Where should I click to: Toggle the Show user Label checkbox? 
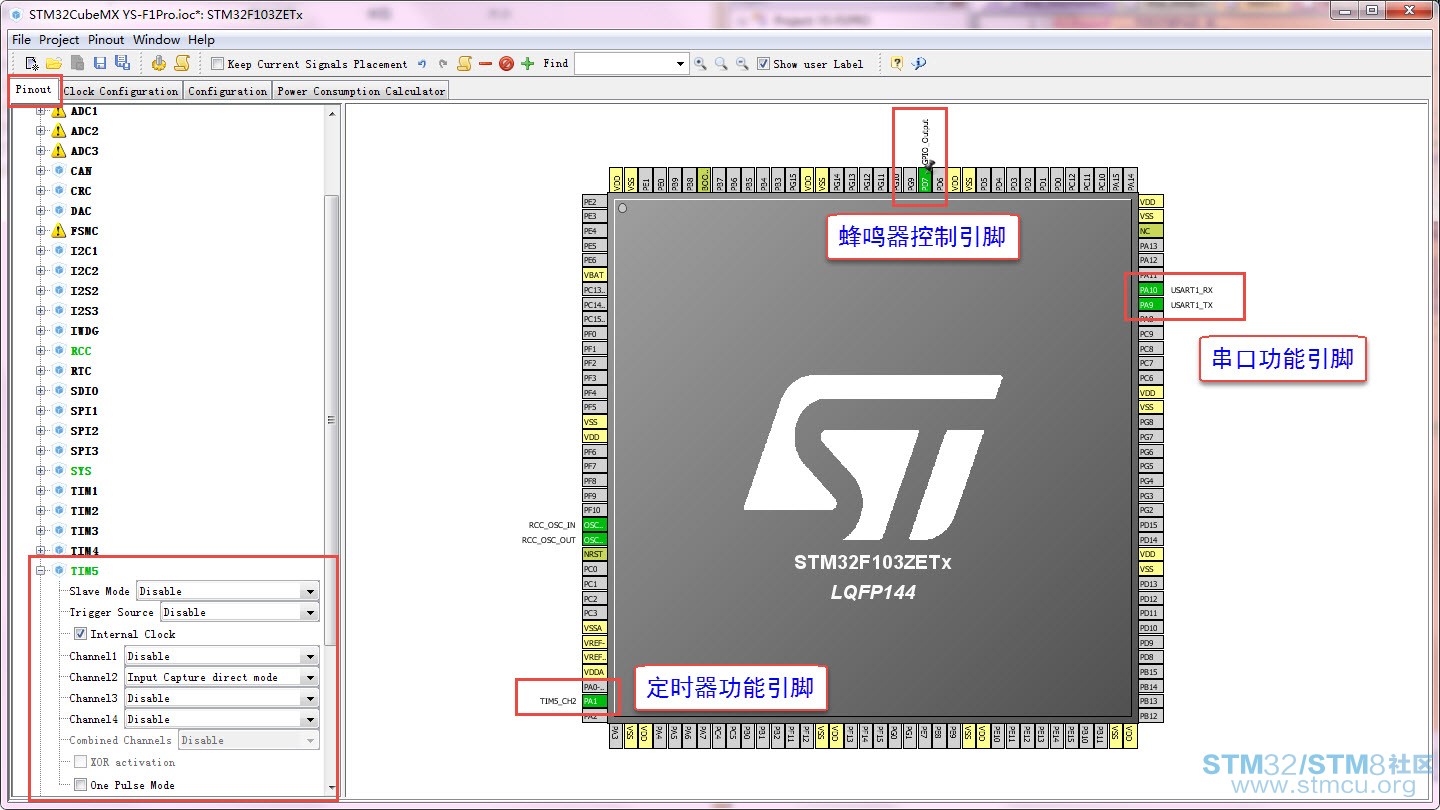763,64
